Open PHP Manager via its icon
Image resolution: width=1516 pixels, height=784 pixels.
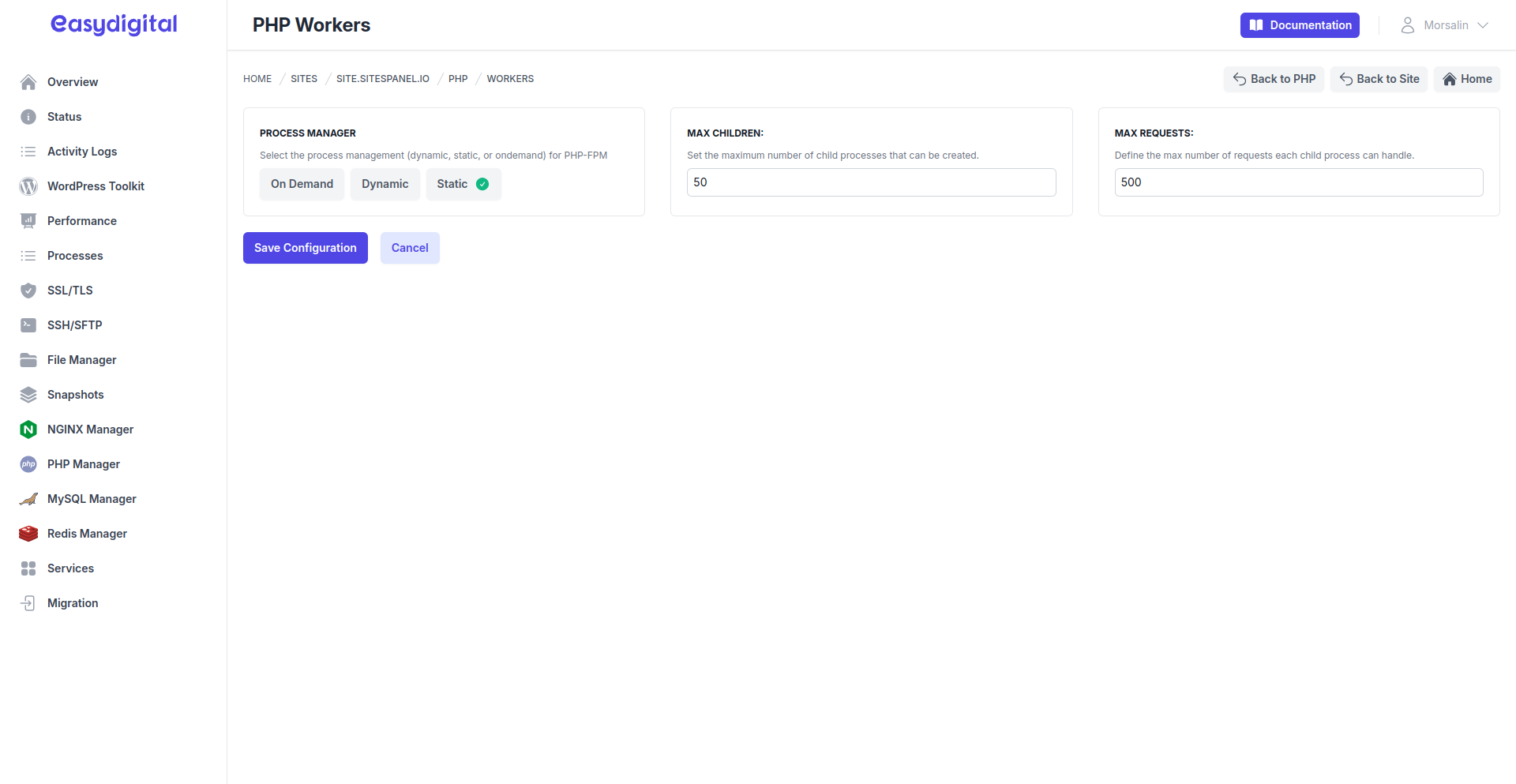click(x=28, y=464)
